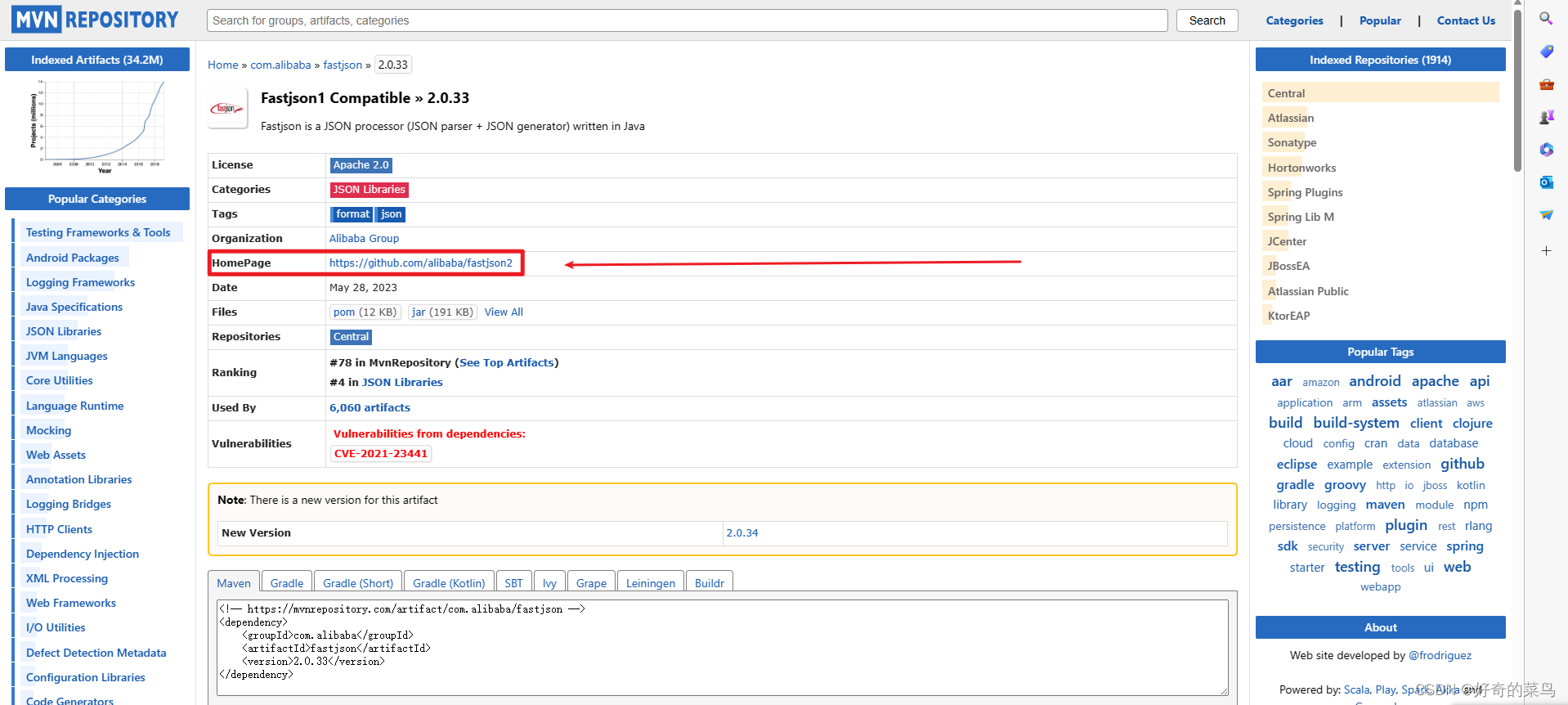The height and width of the screenshot is (705, 1568).
Task: Open the games chess sidebar icon
Action: tap(1546, 117)
